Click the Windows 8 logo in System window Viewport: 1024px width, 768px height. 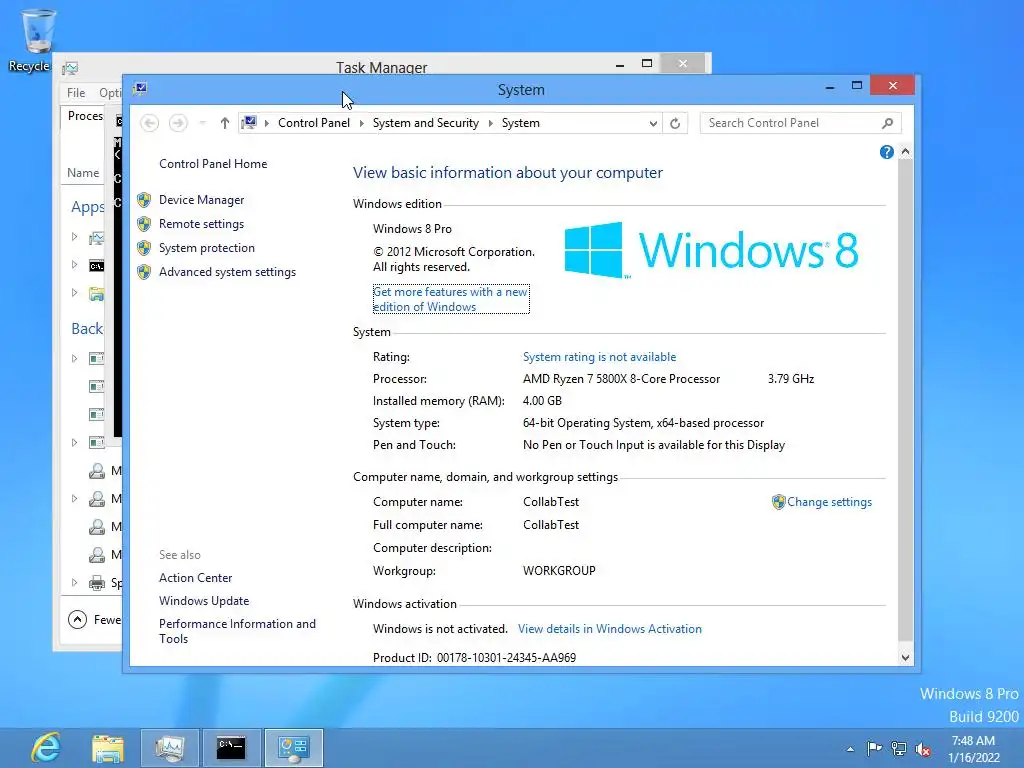click(711, 250)
